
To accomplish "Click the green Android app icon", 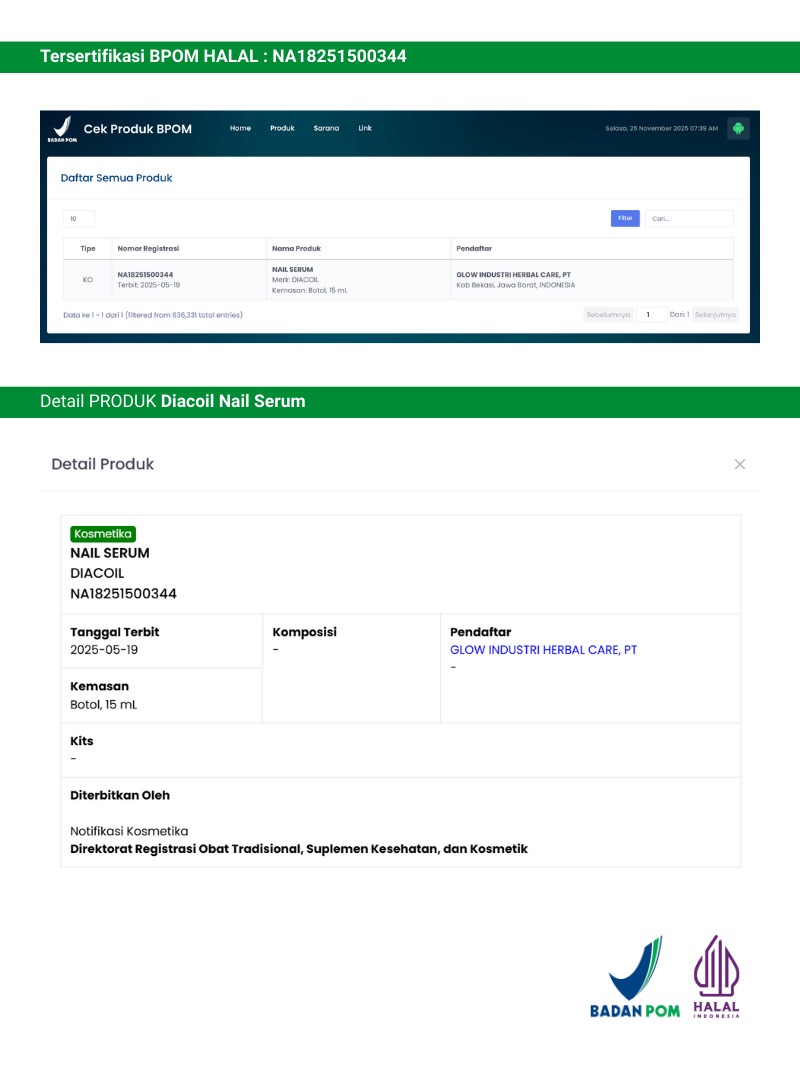I will 738,128.
